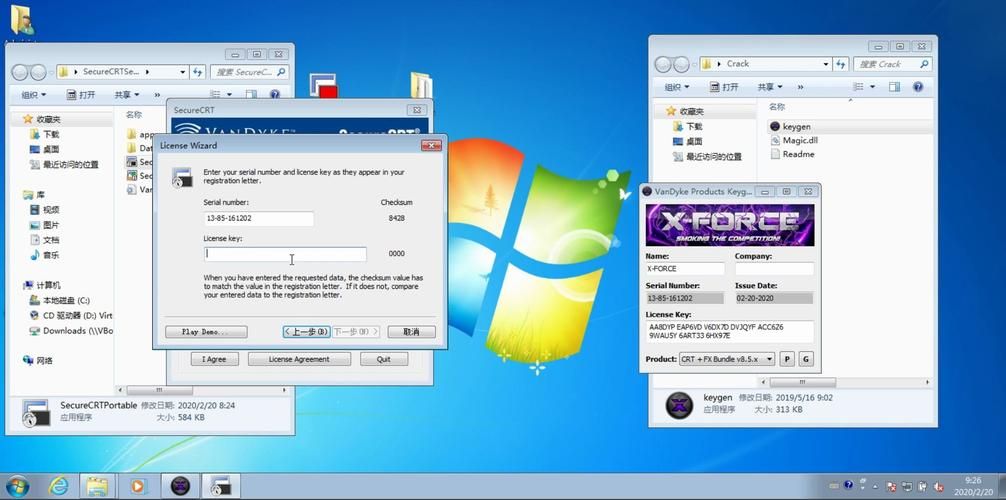This screenshot has width=1006, height=500.
Task: Open help icon in Crack window
Action: pos(918,87)
